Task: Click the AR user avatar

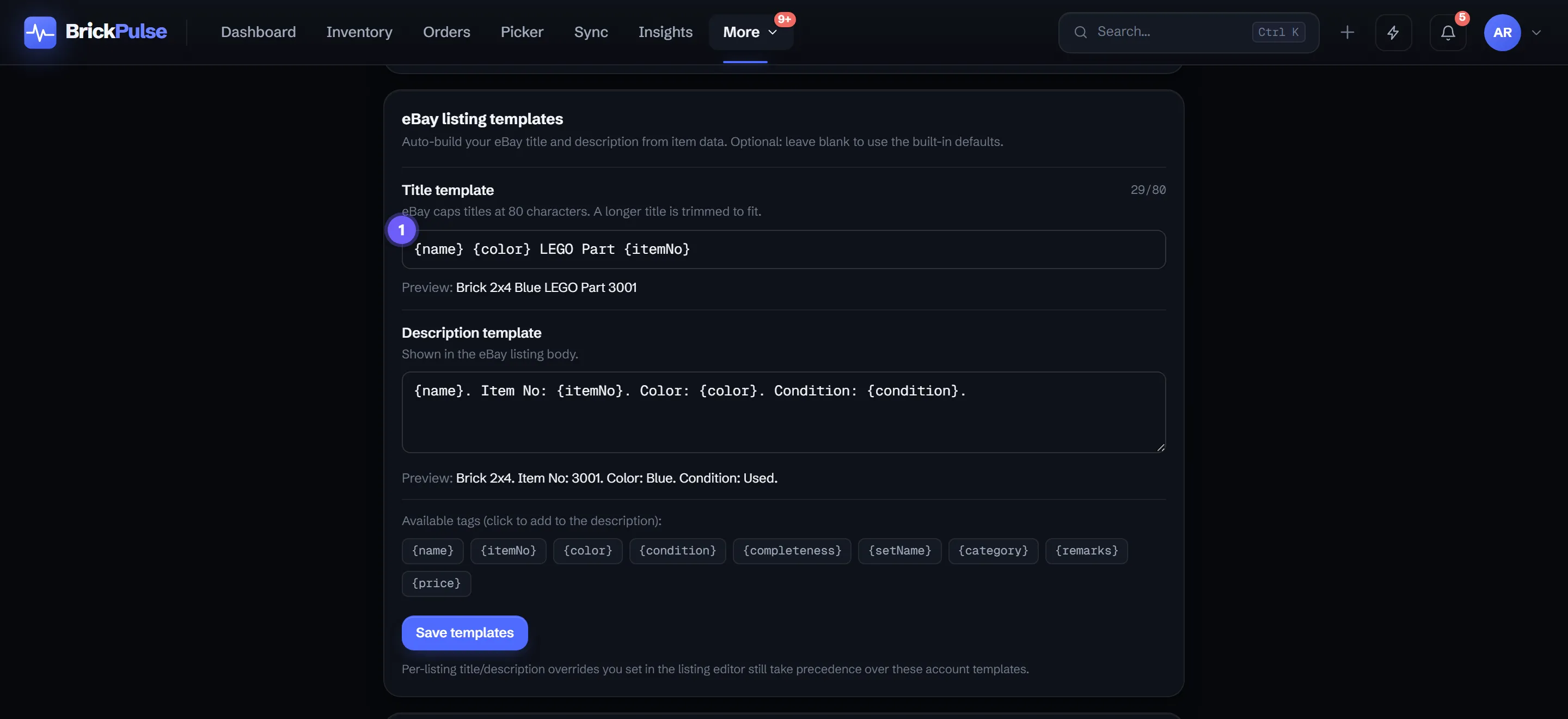Action: click(1502, 32)
